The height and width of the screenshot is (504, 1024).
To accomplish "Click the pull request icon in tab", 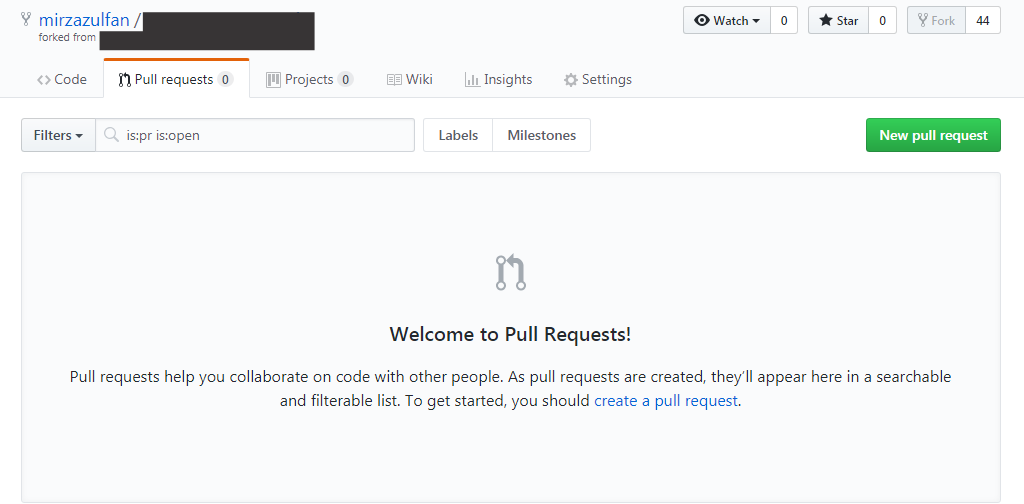I will click(x=124, y=80).
